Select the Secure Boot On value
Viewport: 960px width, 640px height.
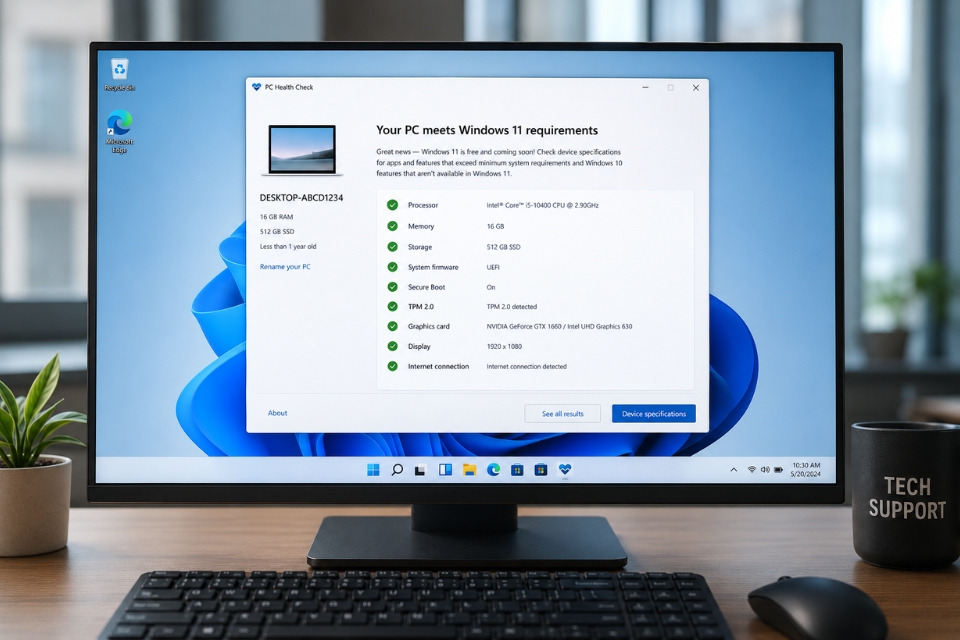[x=491, y=287]
